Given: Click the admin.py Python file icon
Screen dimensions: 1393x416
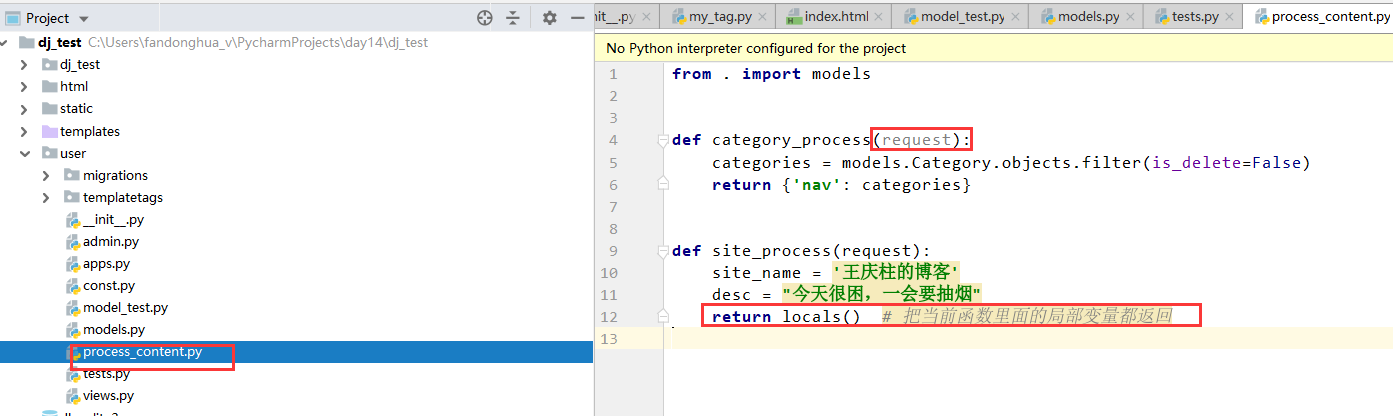Looking at the screenshot, I should [x=72, y=241].
